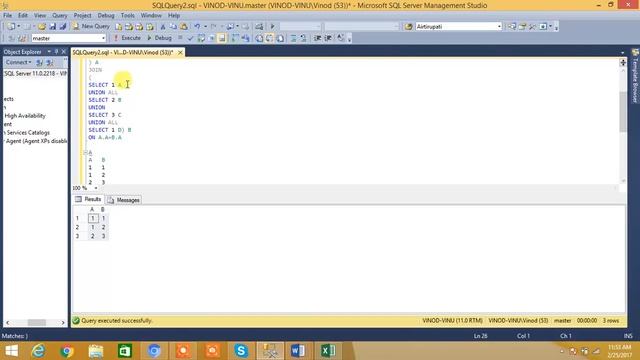This screenshot has width=640, height=360.
Task: Click the New Query button
Action: pos(91,26)
